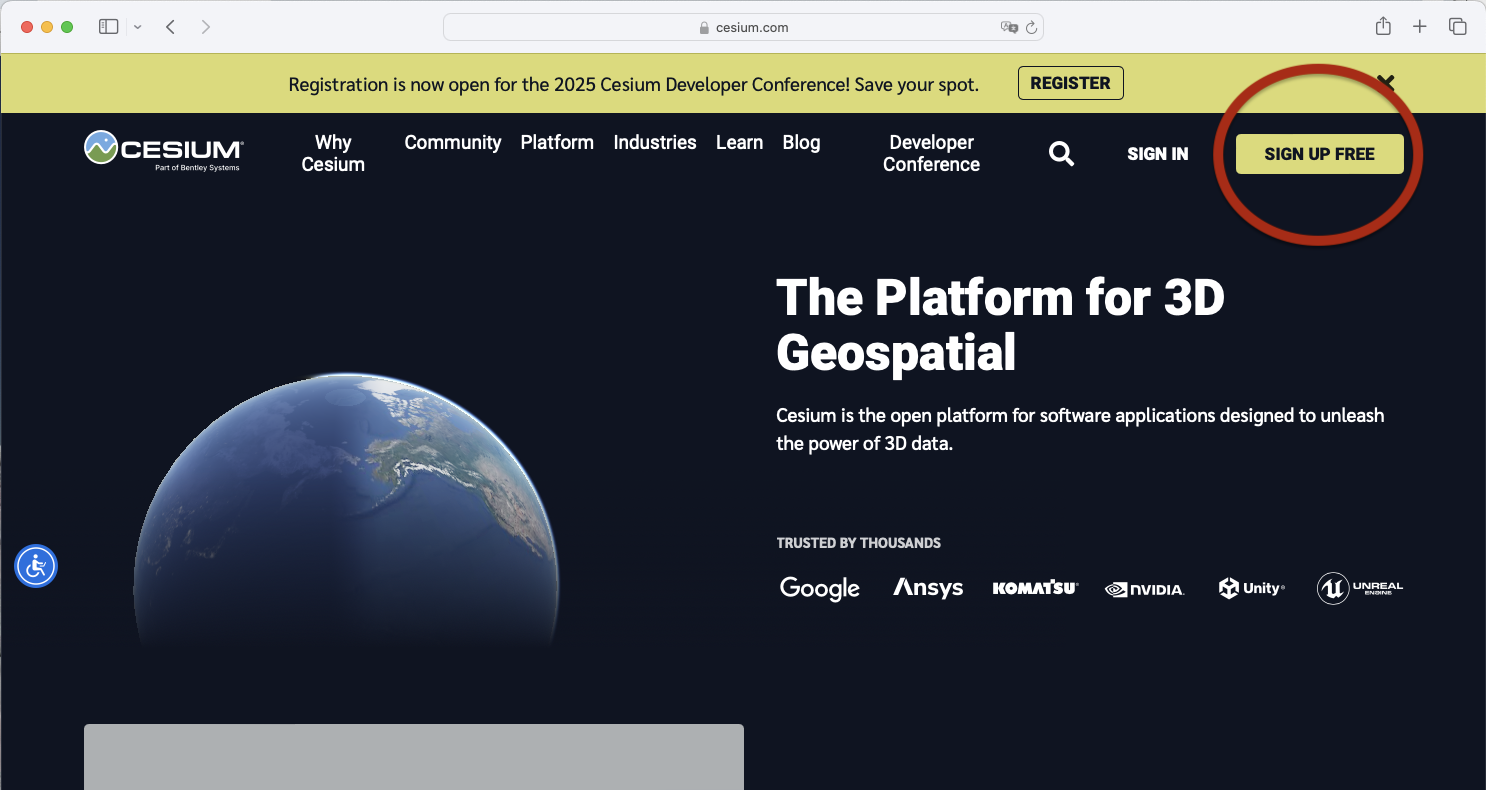Reload the page

(x=1031, y=28)
